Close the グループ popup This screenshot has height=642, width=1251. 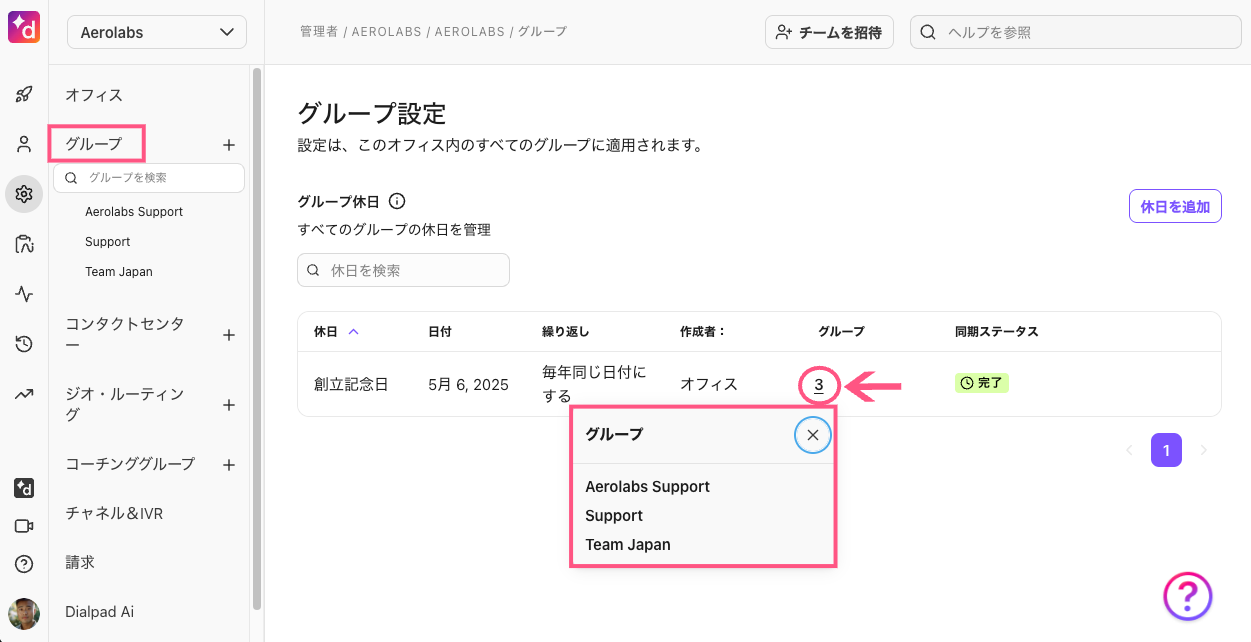813,435
